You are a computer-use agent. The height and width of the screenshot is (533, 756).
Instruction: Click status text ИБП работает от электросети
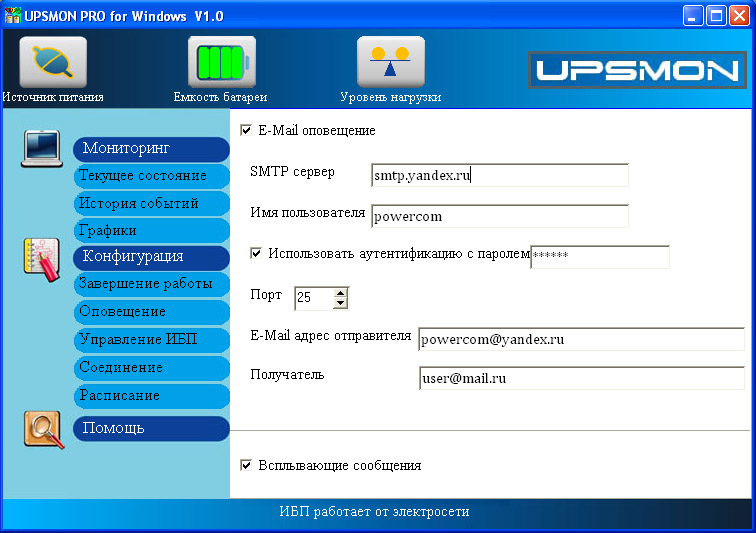coord(374,512)
